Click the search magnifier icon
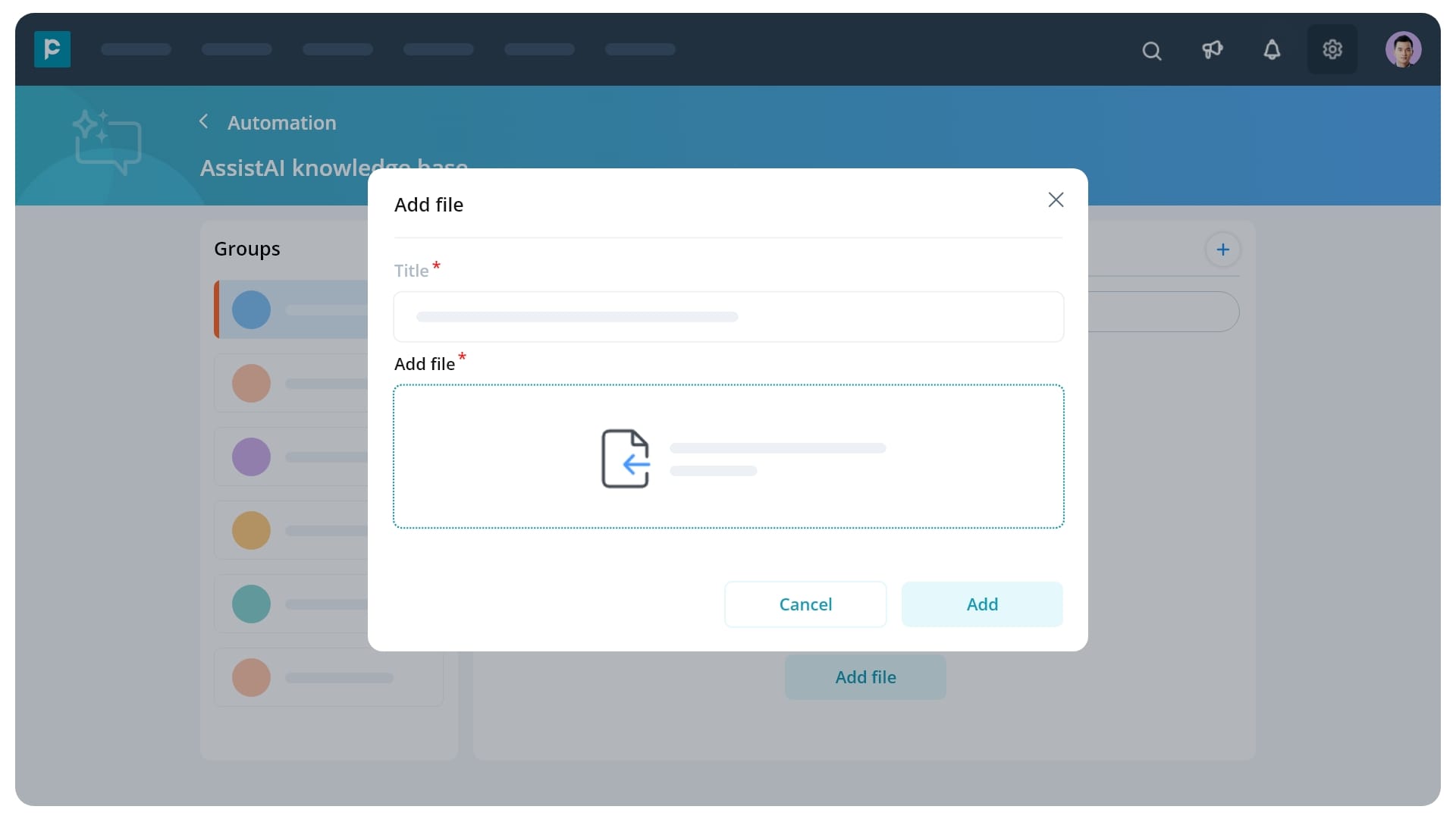1456x819 pixels. click(1151, 51)
